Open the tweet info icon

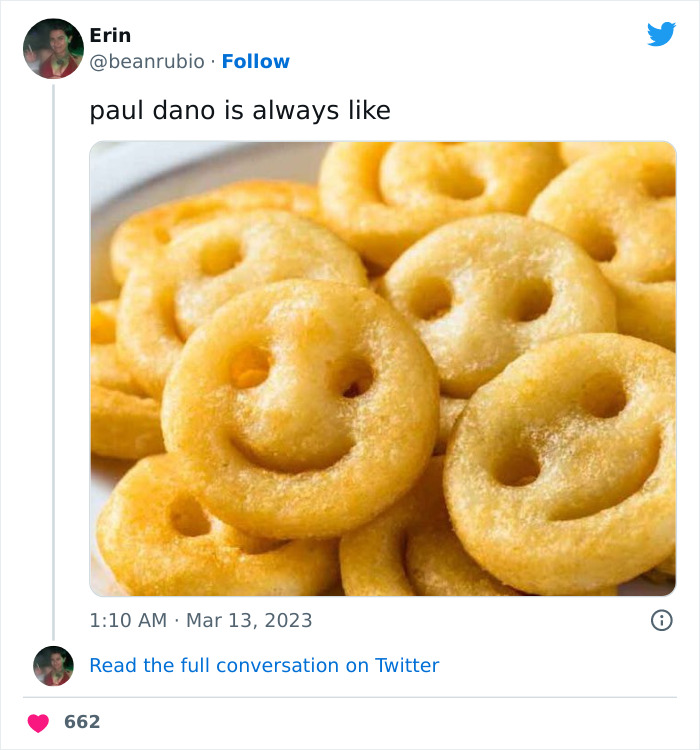[x=661, y=620]
